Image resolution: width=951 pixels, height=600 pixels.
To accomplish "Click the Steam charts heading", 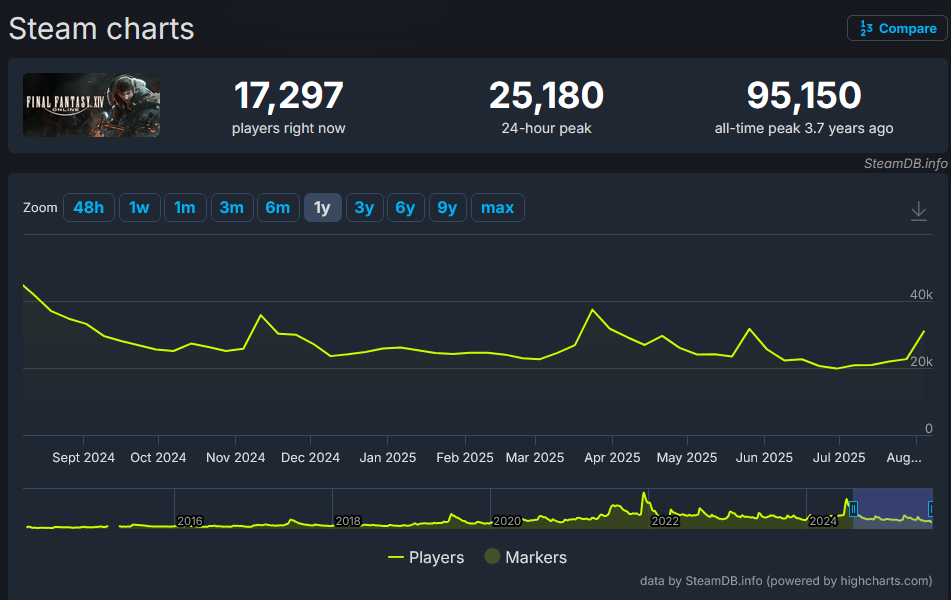I will [x=101, y=29].
